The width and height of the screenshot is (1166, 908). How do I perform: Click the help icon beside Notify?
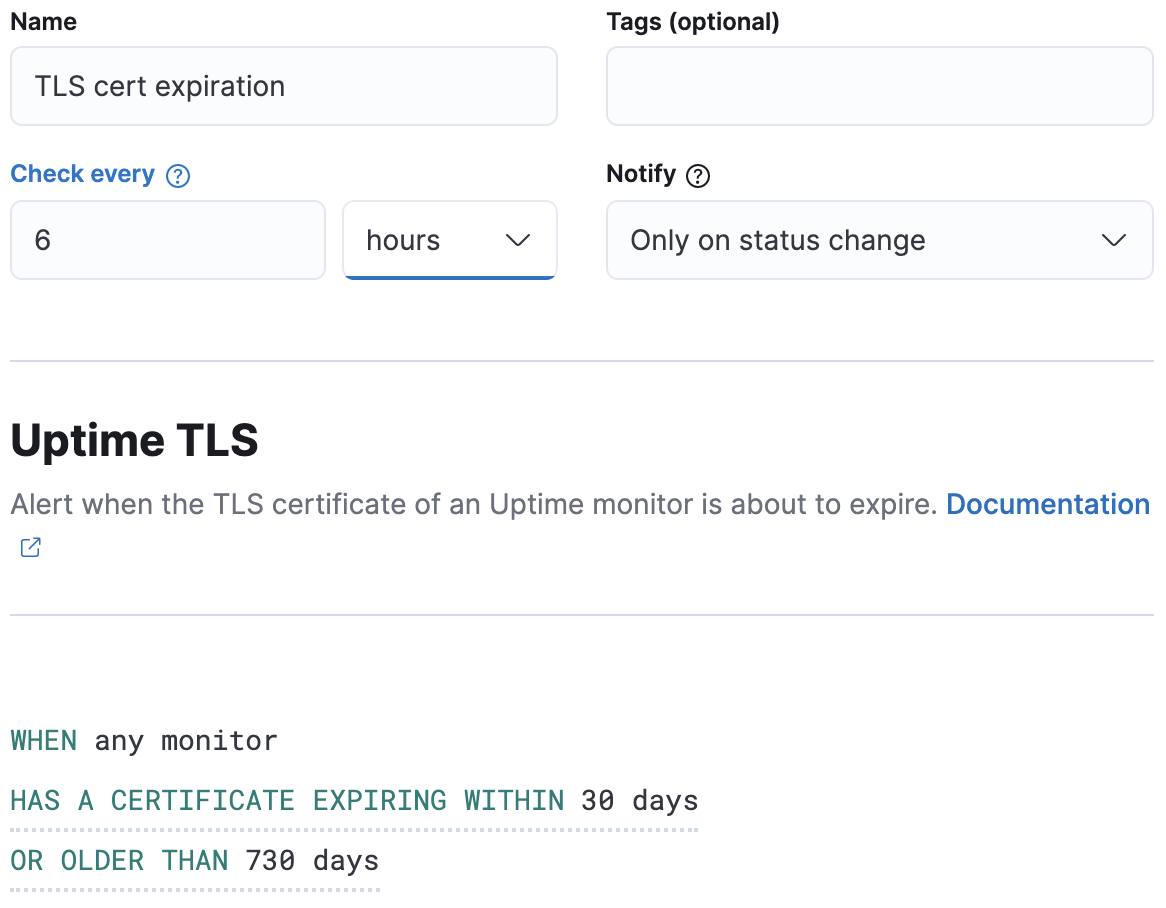[699, 176]
